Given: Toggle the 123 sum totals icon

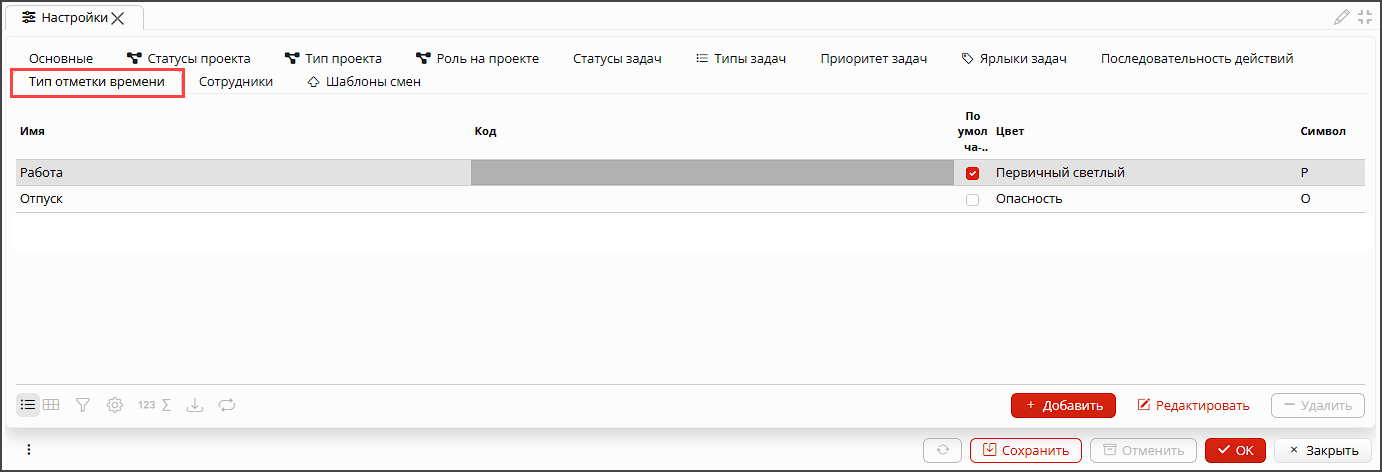Looking at the screenshot, I should [x=155, y=405].
